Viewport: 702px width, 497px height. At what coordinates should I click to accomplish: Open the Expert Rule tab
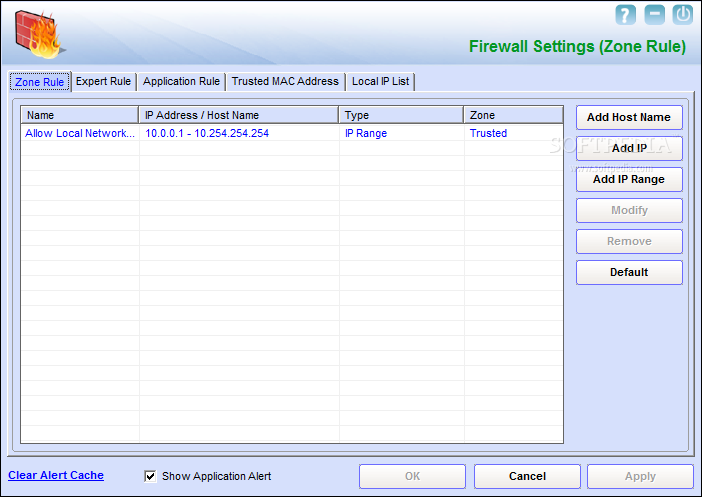(x=103, y=81)
